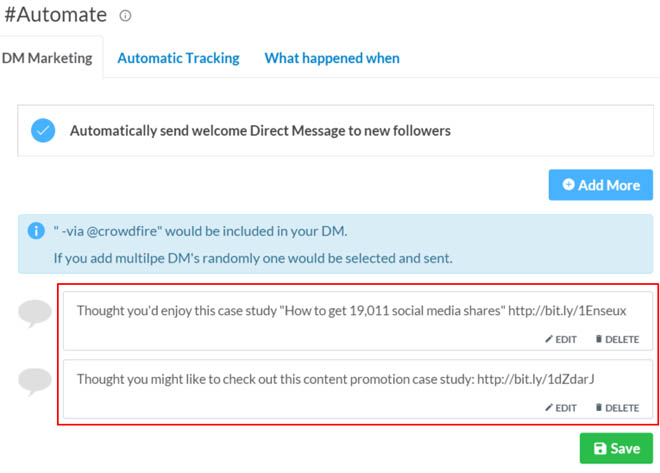The image size is (660, 473).
Task: Toggle the welcome Direct Message checkmark
Action: point(43,130)
